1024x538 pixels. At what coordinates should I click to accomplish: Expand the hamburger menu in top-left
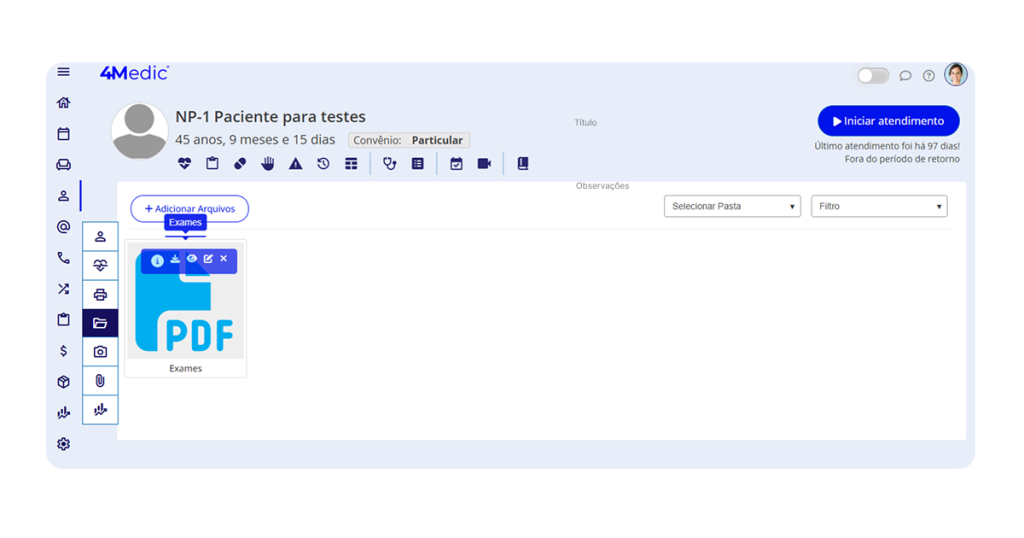[x=64, y=72]
